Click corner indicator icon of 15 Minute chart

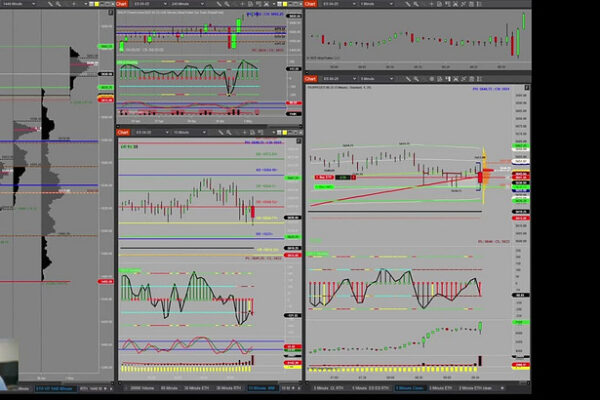[299, 141]
